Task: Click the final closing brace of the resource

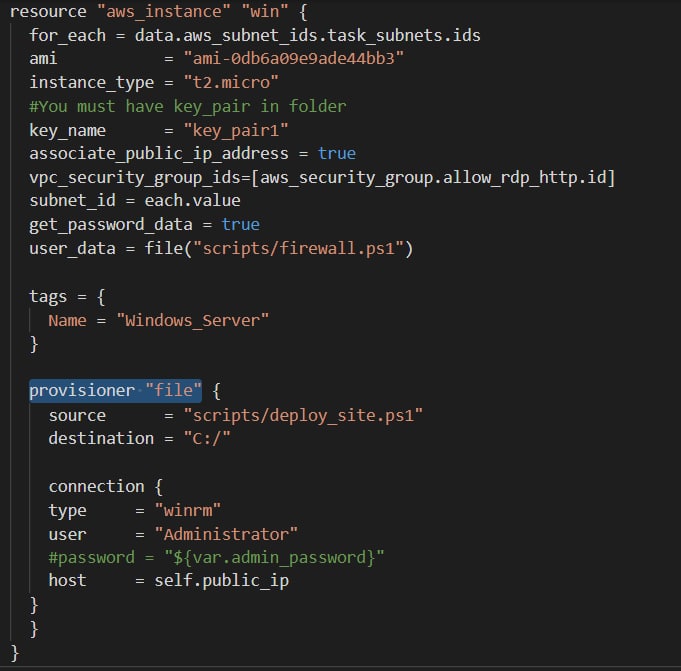Action: tap(14, 653)
